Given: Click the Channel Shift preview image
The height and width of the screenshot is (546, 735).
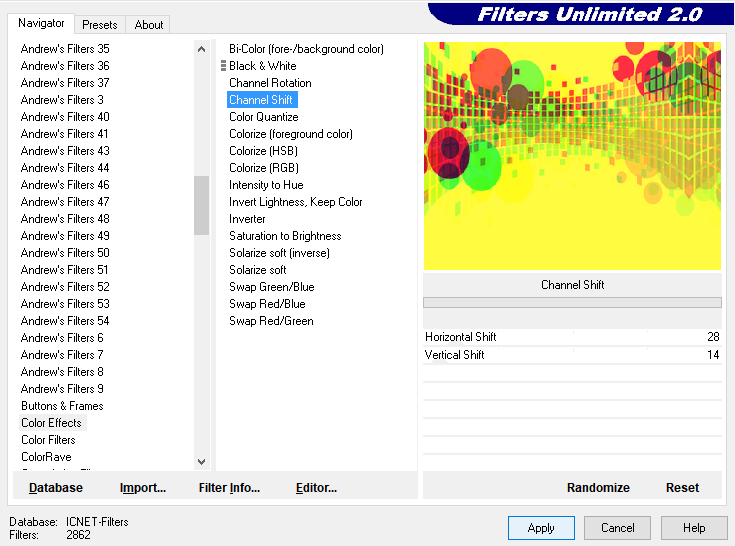Looking at the screenshot, I should (572, 156).
